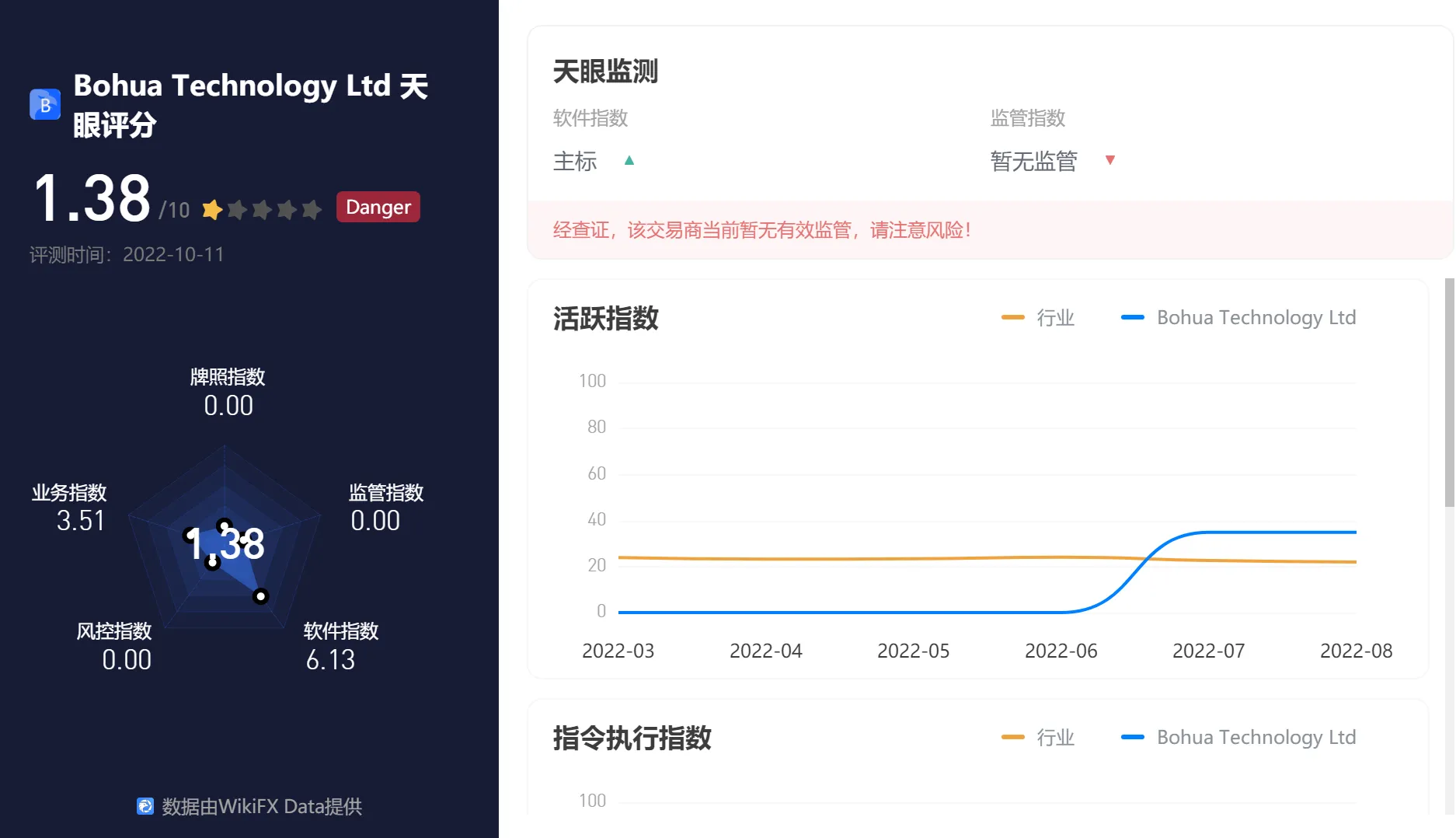Click the 指令执行指数 chart title
Screen dimensions: 1456x838
(x=632, y=738)
